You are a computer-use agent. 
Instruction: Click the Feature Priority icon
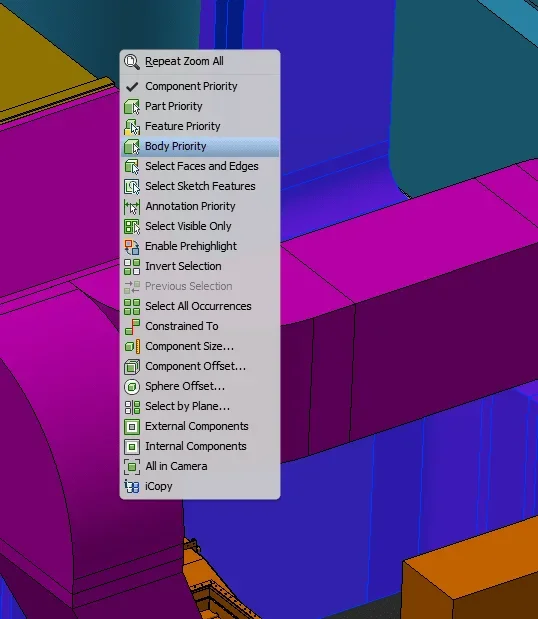(132, 126)
